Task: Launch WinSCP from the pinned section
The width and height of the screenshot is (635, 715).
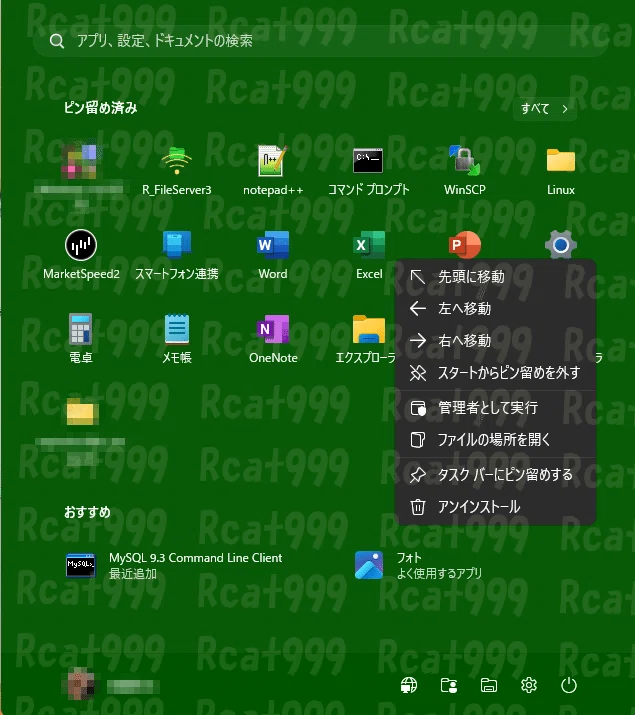Action: pos(465,171)
